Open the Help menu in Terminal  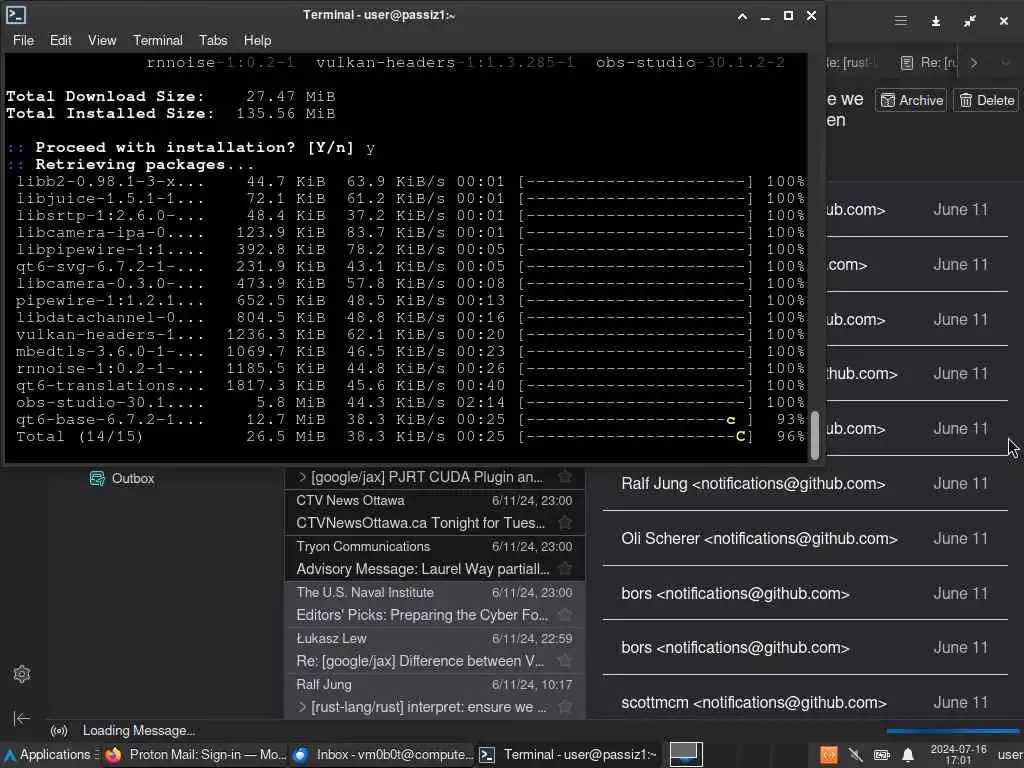pos(257,40)
